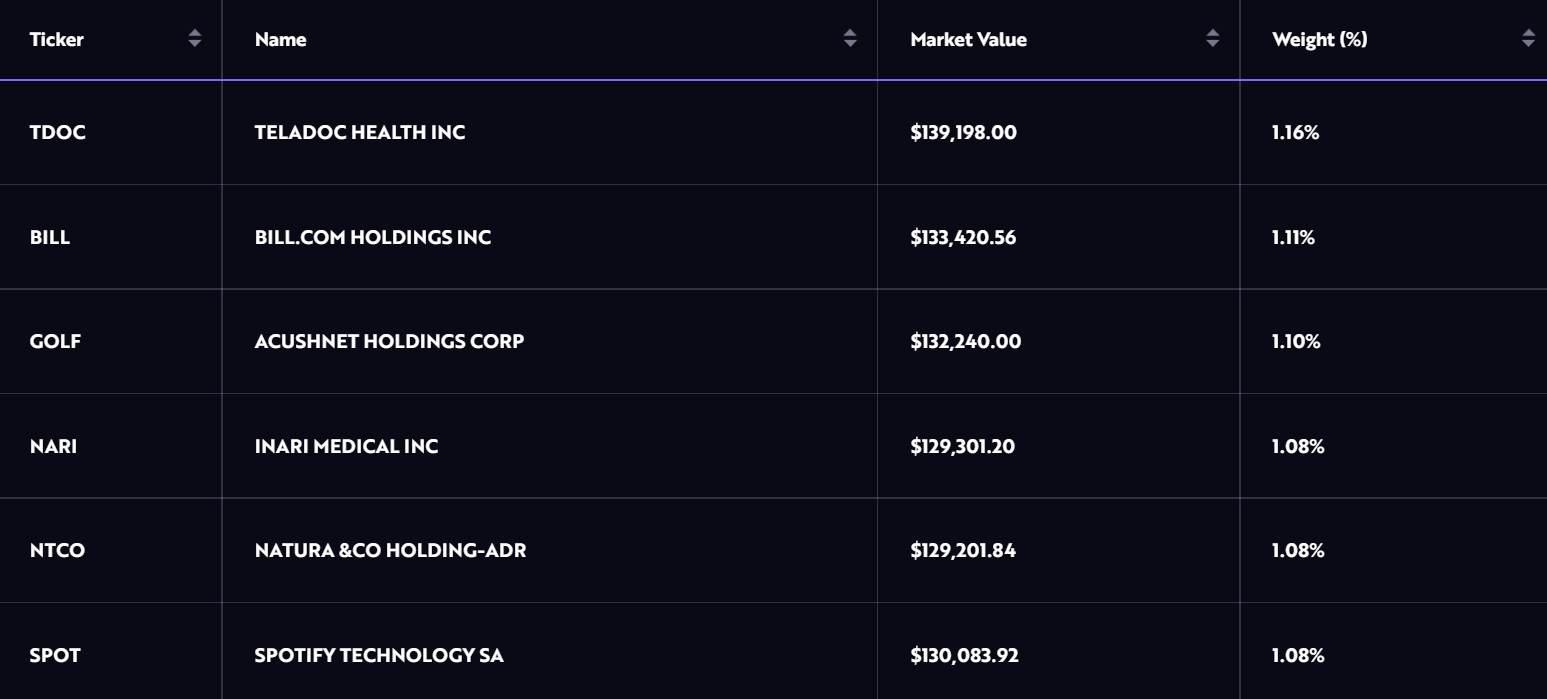The width and height of the screenshot is (1547, 699).
Task: Select the Teladoc Health Inc name
Action: [x=360, y=133]
